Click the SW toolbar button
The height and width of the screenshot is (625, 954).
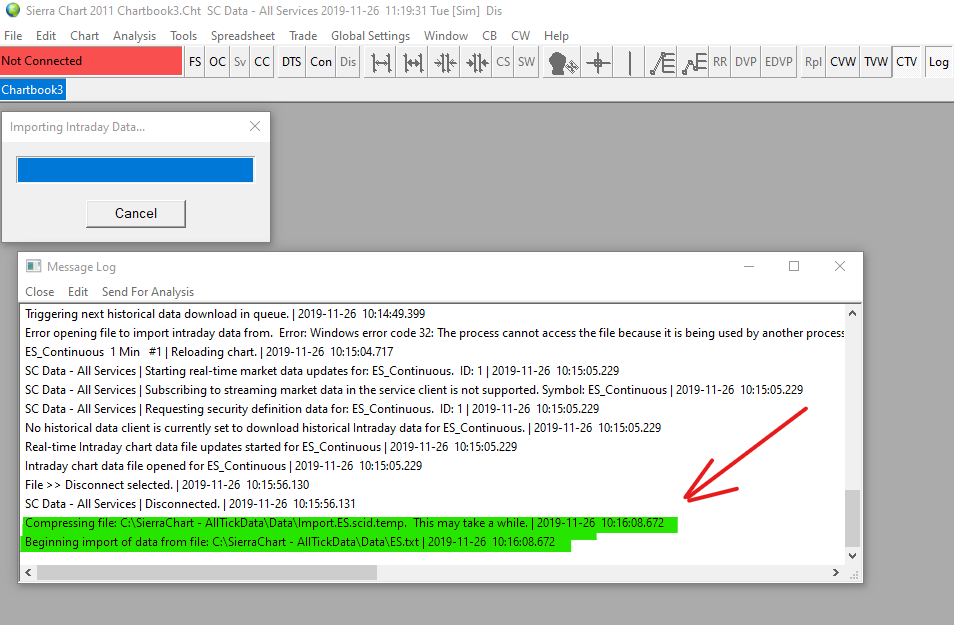[x=526, y=61]
